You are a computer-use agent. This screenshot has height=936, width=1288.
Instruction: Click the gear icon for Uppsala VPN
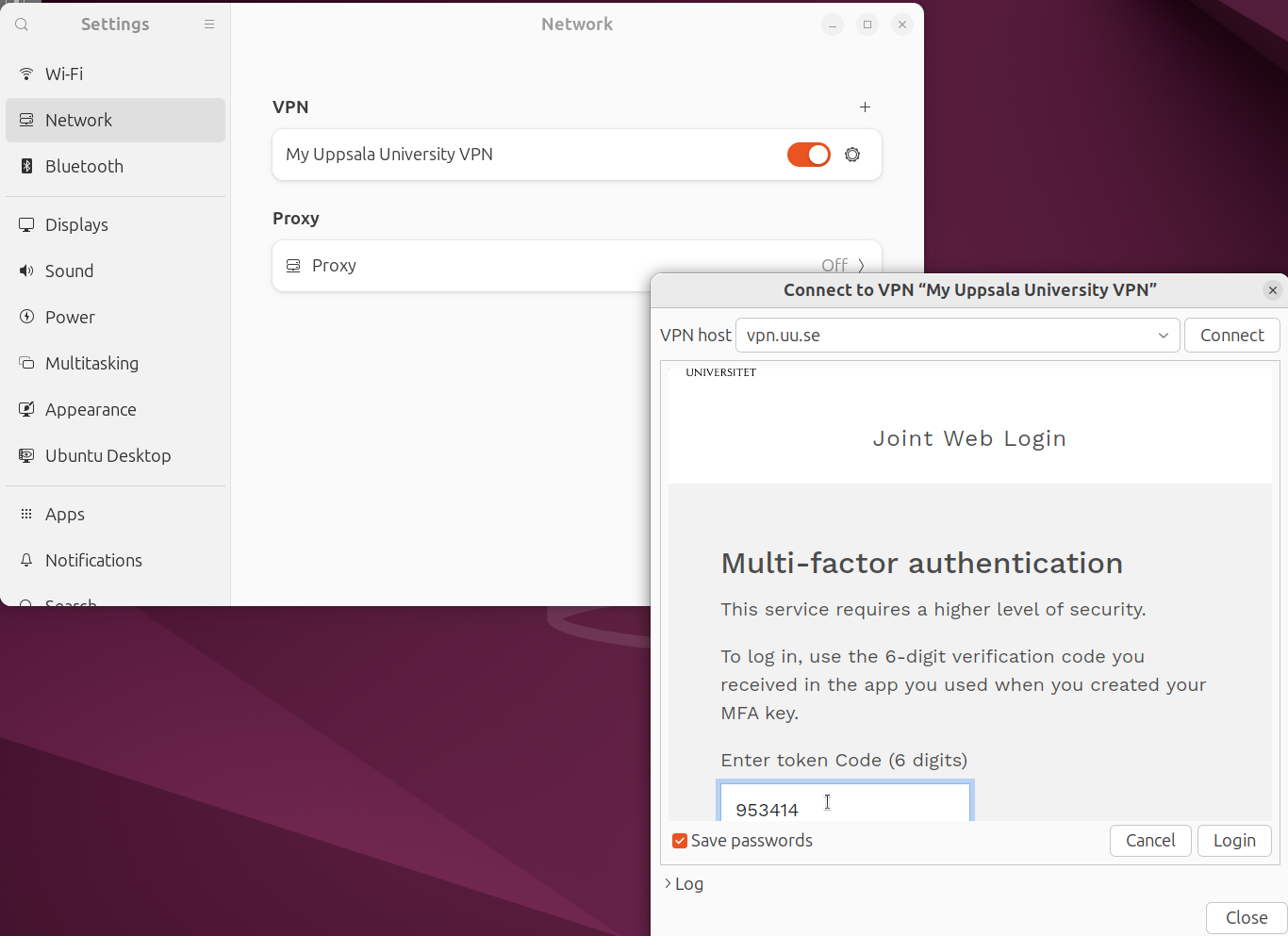point(852,155)
